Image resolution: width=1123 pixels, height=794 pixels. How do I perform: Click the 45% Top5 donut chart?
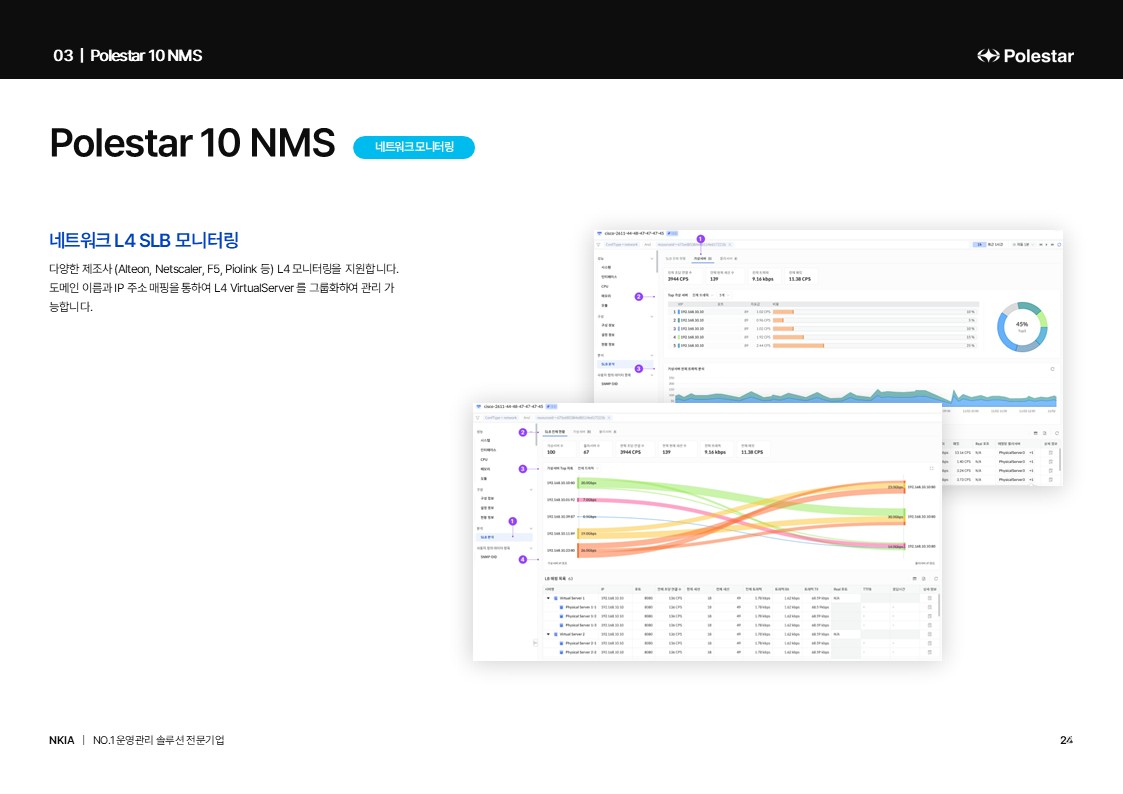pyautogui.click(x=1021, y=326)
